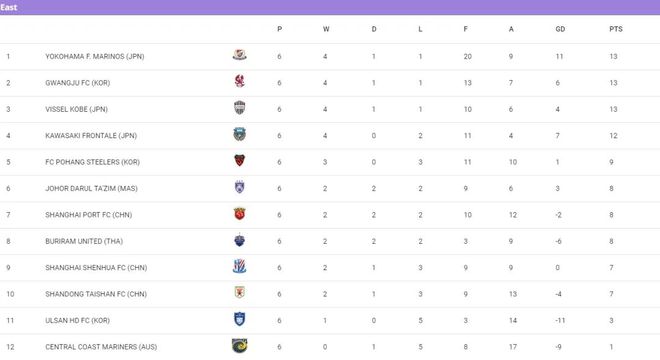This screenshot has height=360, width=660.
Task: Open the Yokohama F. Marinos (JPN) team link
Action: click(95, 56)
